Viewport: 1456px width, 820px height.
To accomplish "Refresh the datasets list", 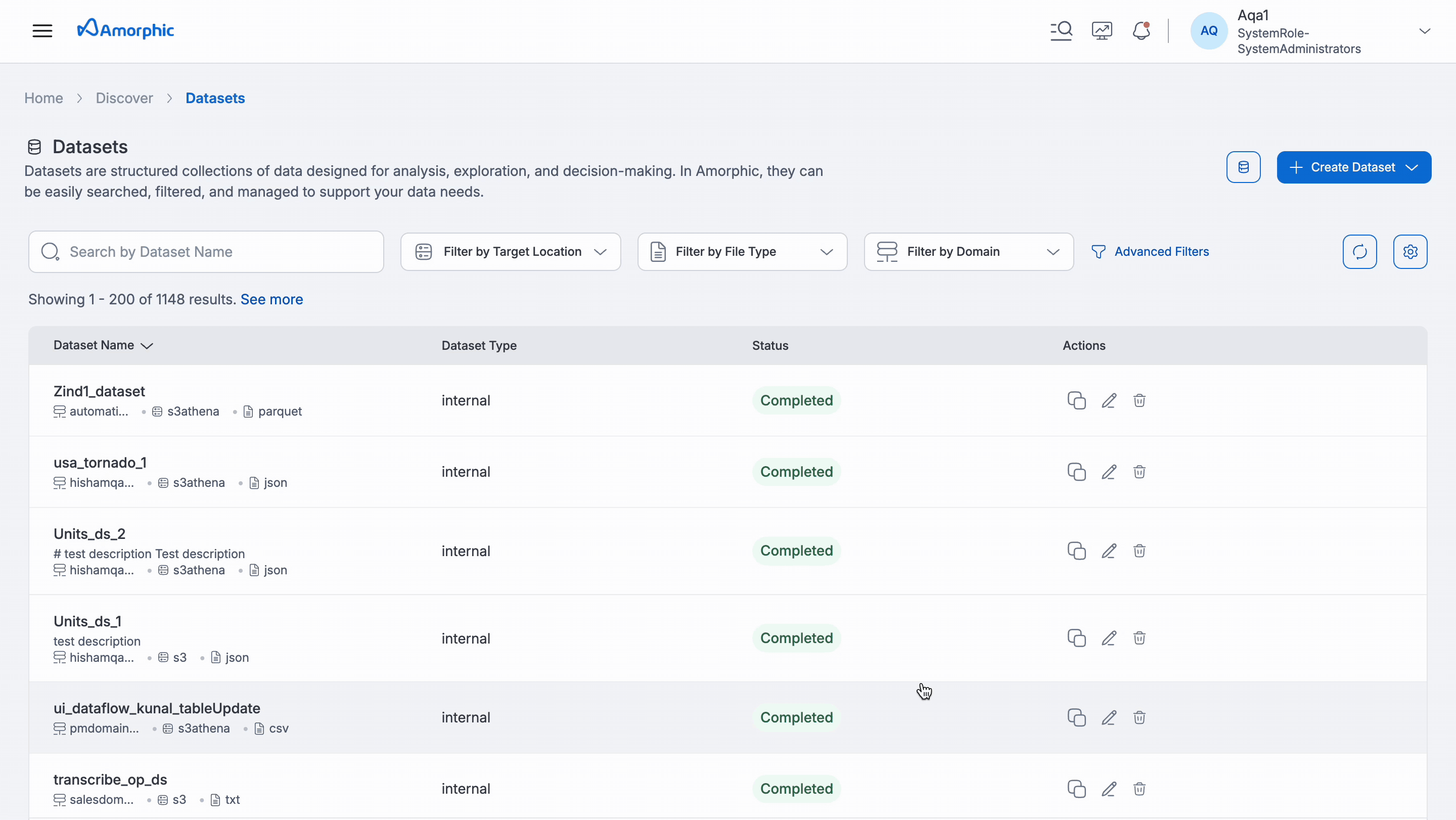I will (x=1359, y=251).
